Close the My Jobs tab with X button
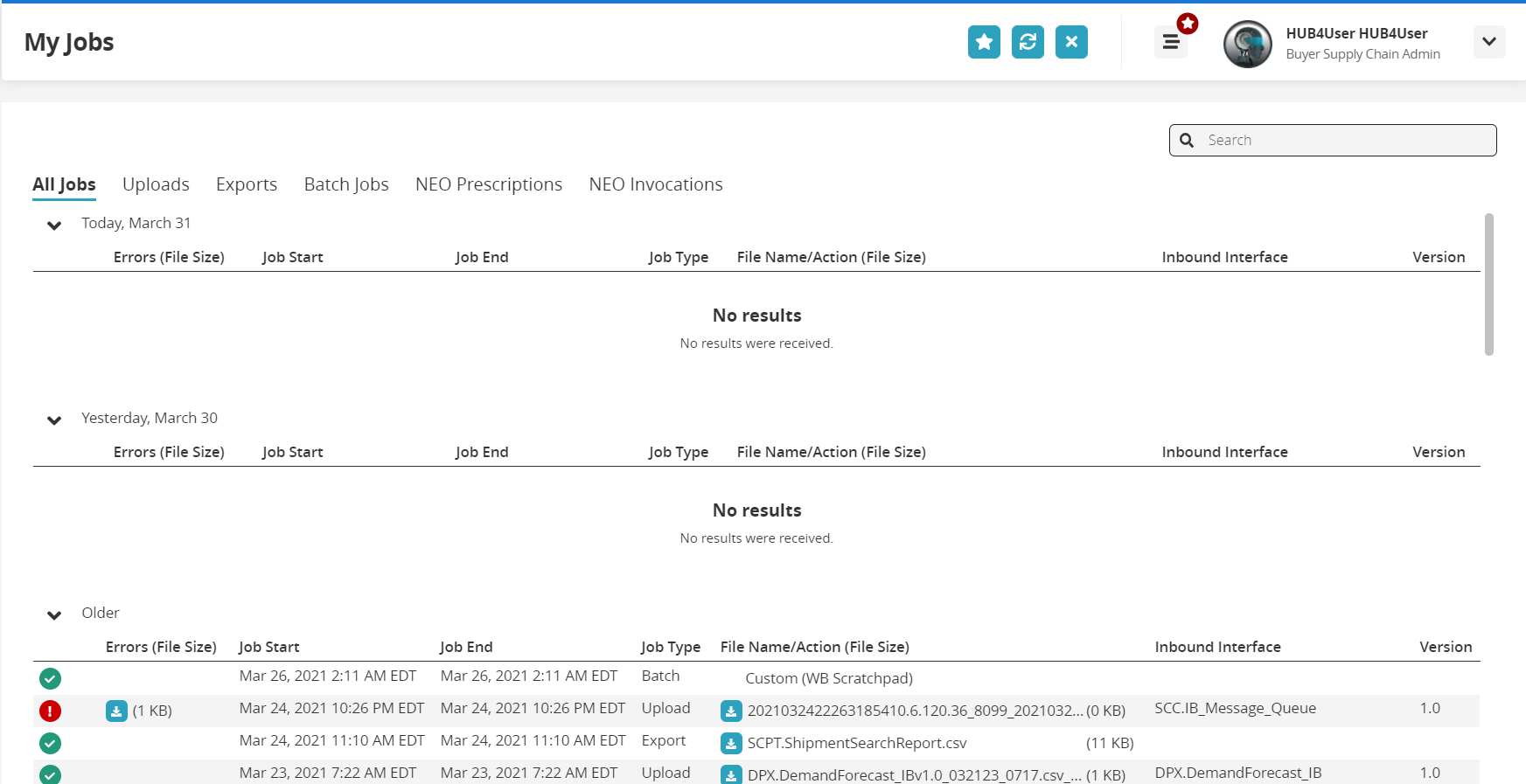Screen dimensions: 1526x784 1071,42
